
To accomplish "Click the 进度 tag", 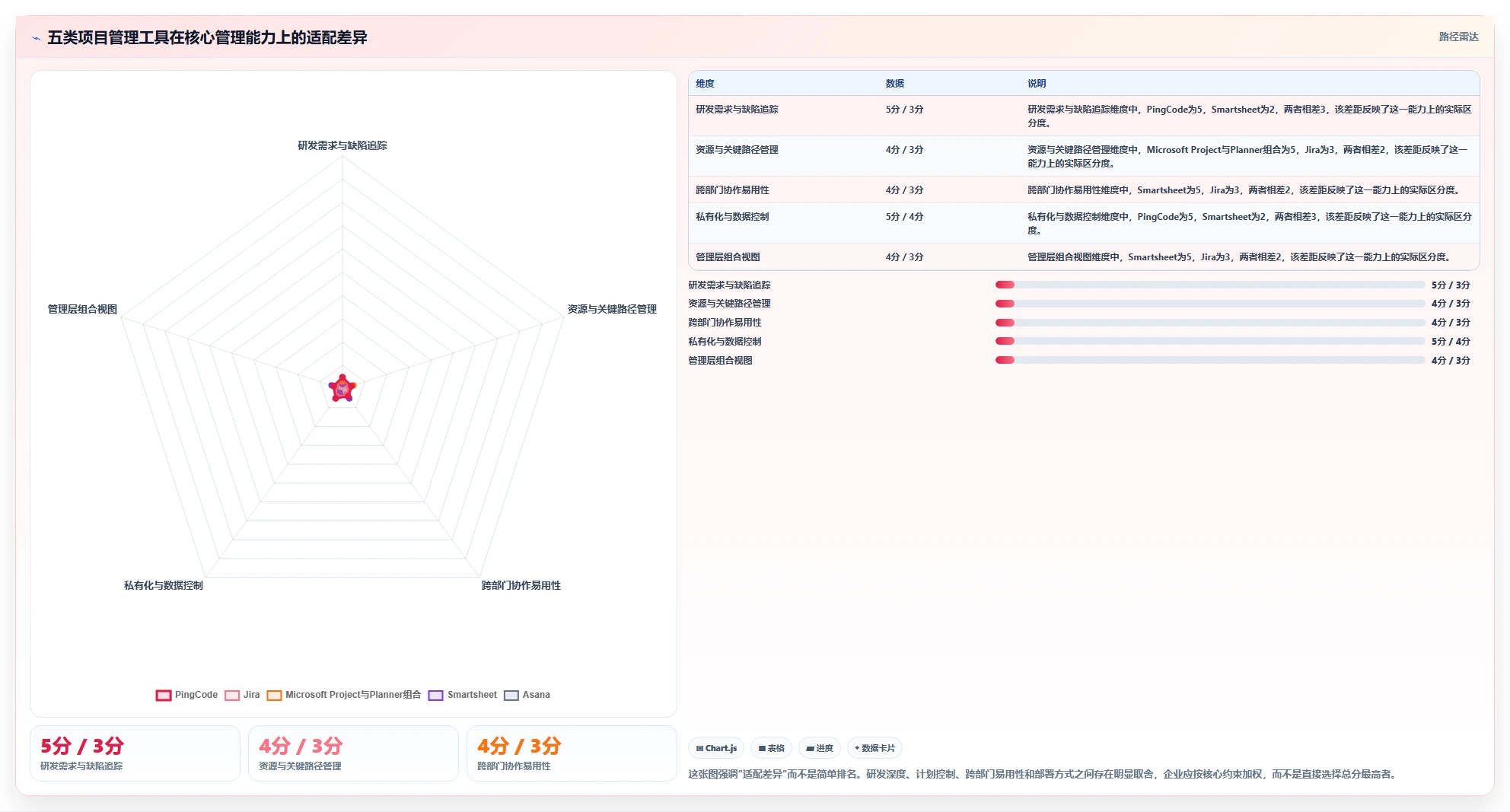I will tap(820, 748).
